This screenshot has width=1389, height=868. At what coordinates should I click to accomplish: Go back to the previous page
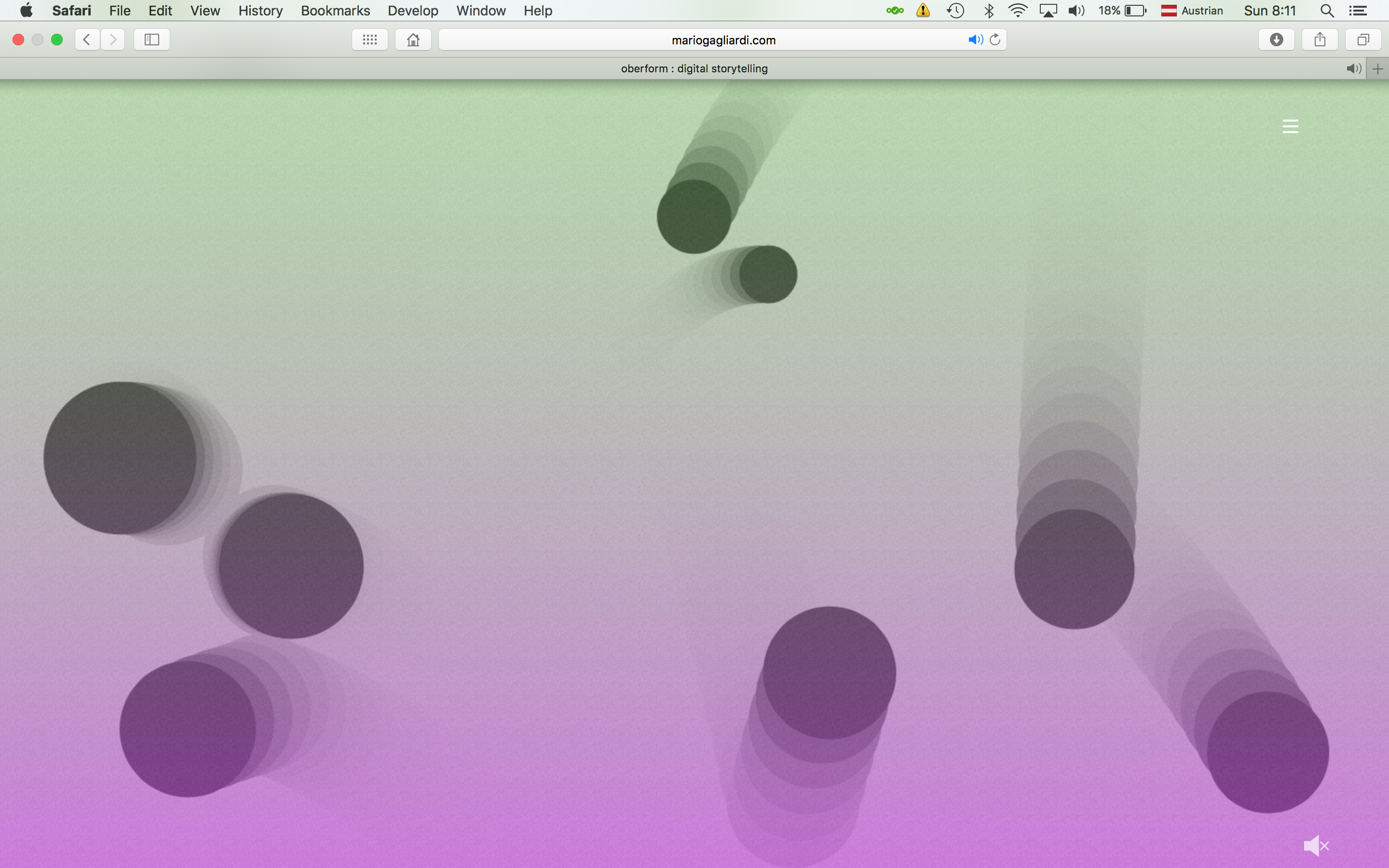coord(87,40)
